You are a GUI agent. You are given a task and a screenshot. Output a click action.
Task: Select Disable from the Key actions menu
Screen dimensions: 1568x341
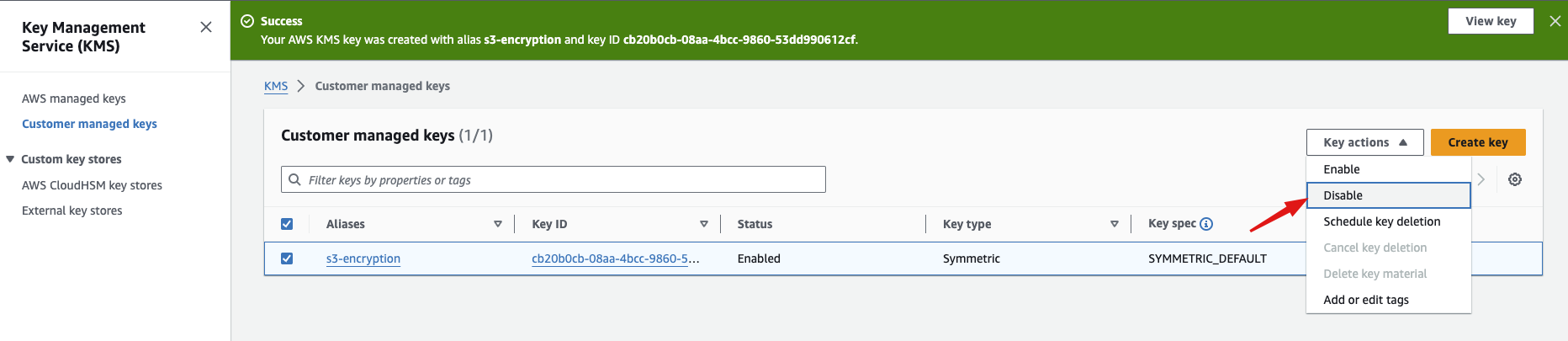[1343, 195]
